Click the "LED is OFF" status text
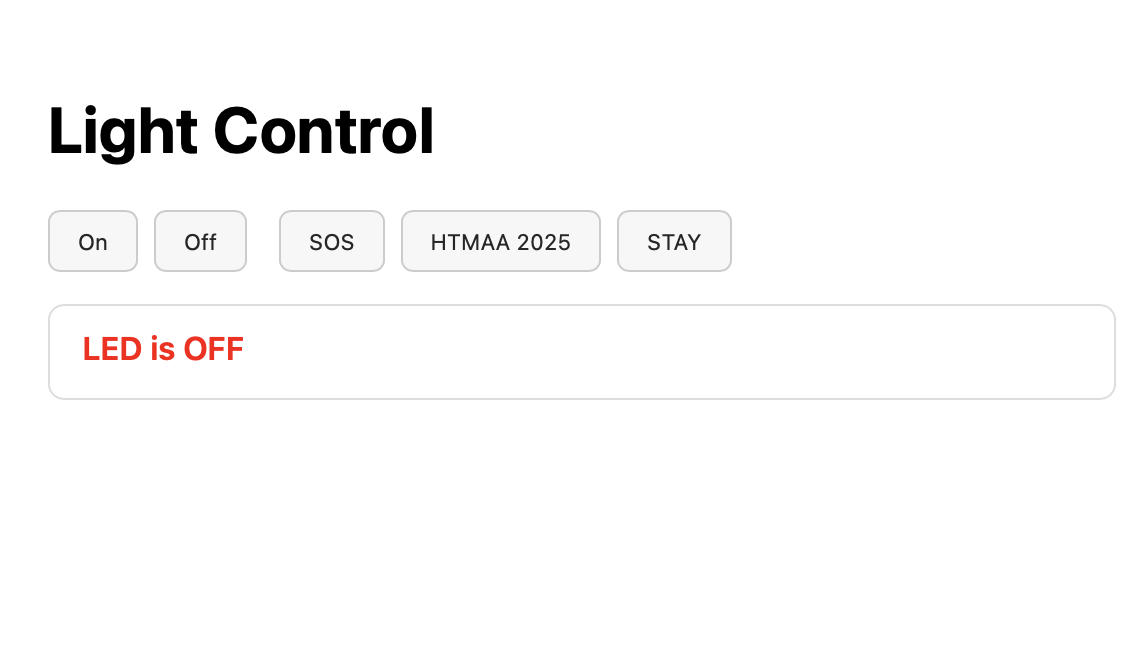Viewport: 1130px width, 668px height. pos(163,349)
